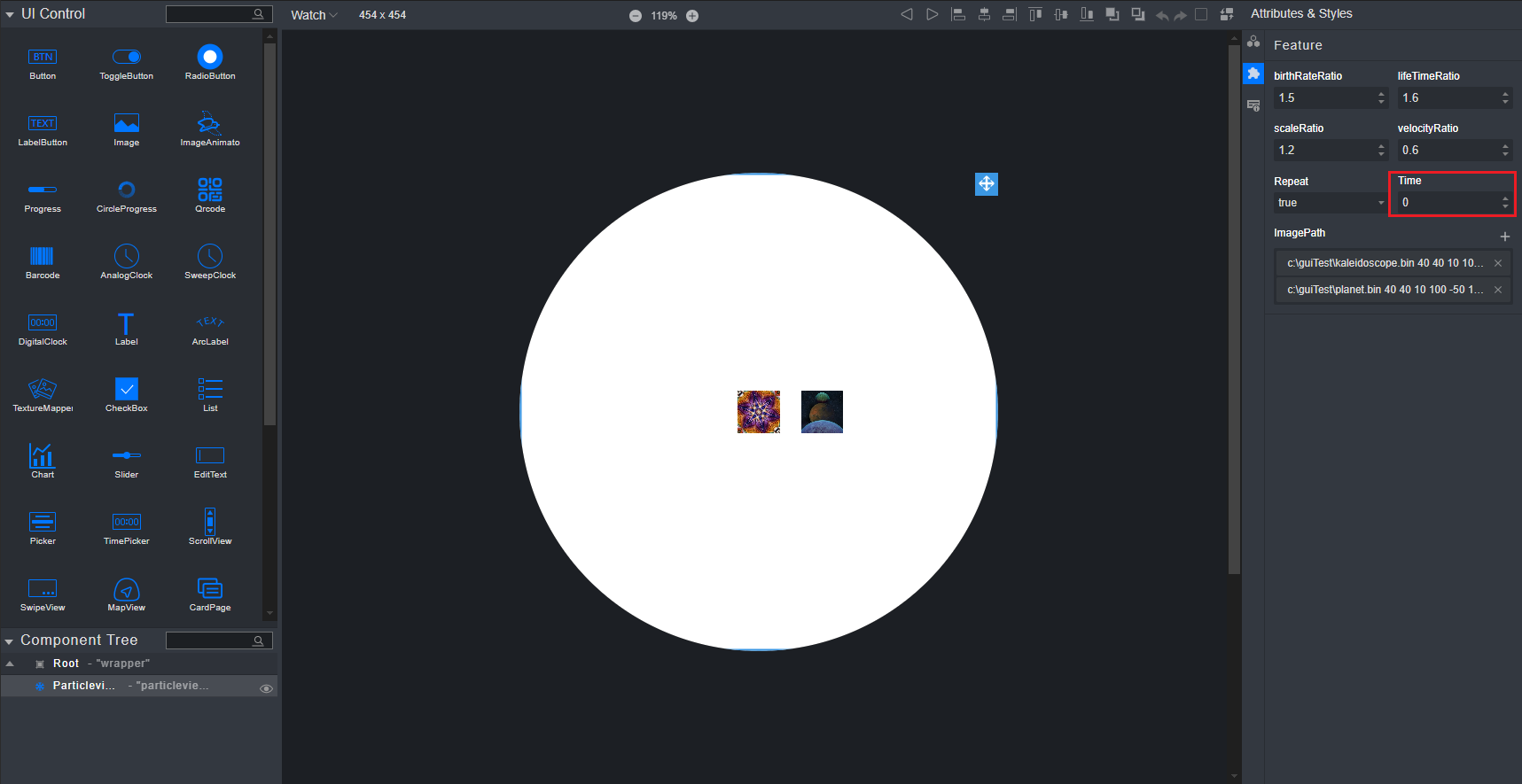Remove the planet.bin image path

click(x=1498, y=290)
